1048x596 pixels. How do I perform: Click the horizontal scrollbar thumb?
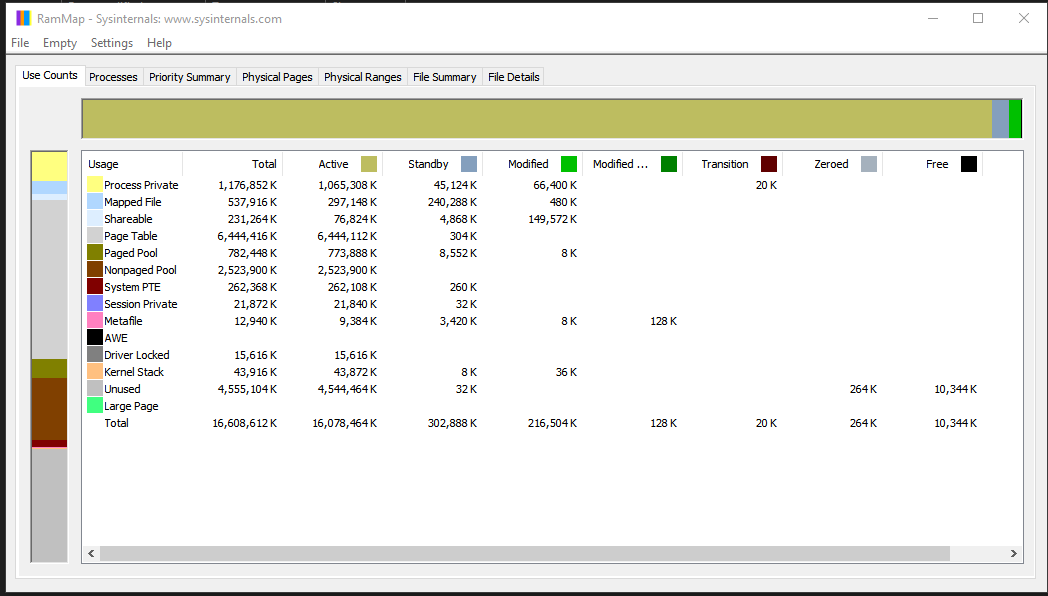525,553
